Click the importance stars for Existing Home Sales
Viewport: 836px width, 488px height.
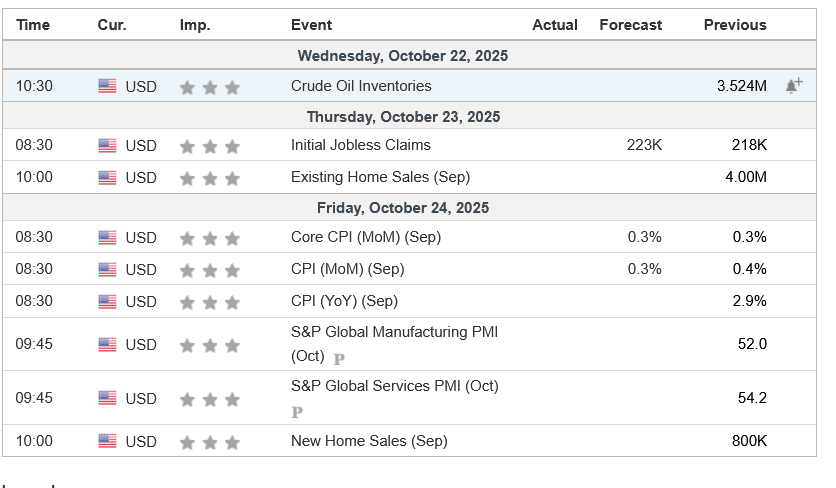coord(209,178)
